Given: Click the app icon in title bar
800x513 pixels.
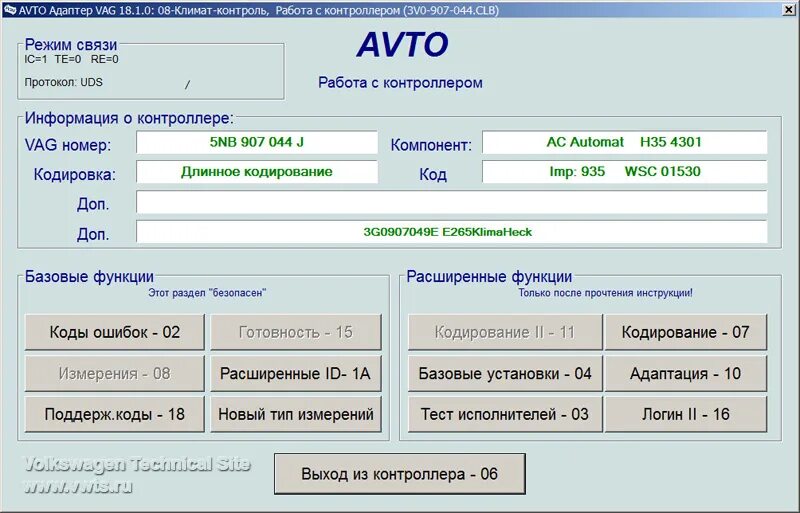Looking at the screenshot, I should [x=9, y=10].
